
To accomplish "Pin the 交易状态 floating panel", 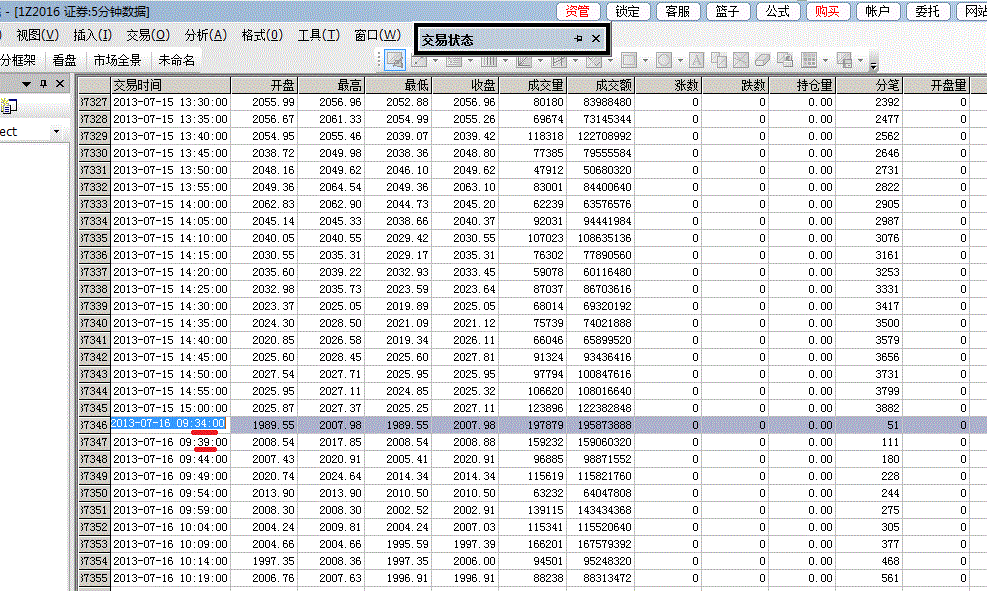I will [578, 39].
